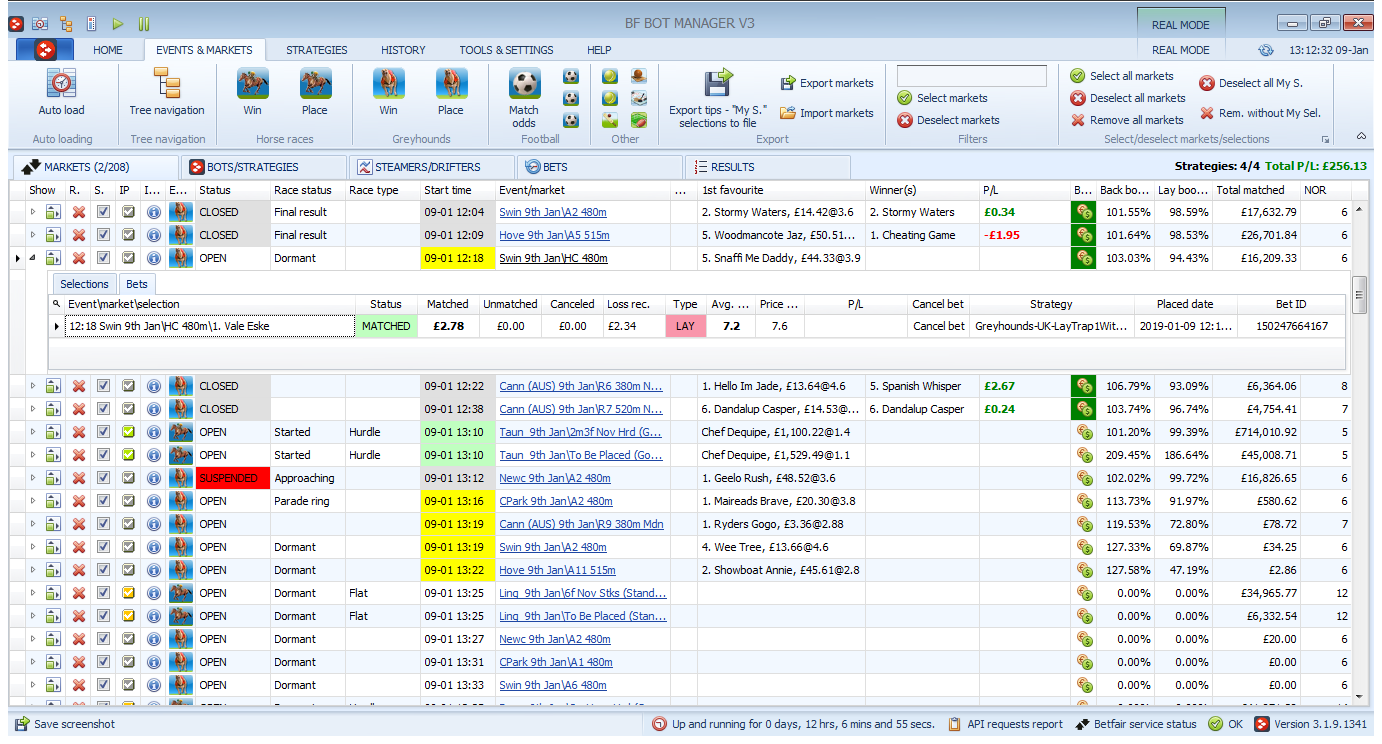Open the Cann (AUS) R9 380m Mdn link

pos(581,524)
